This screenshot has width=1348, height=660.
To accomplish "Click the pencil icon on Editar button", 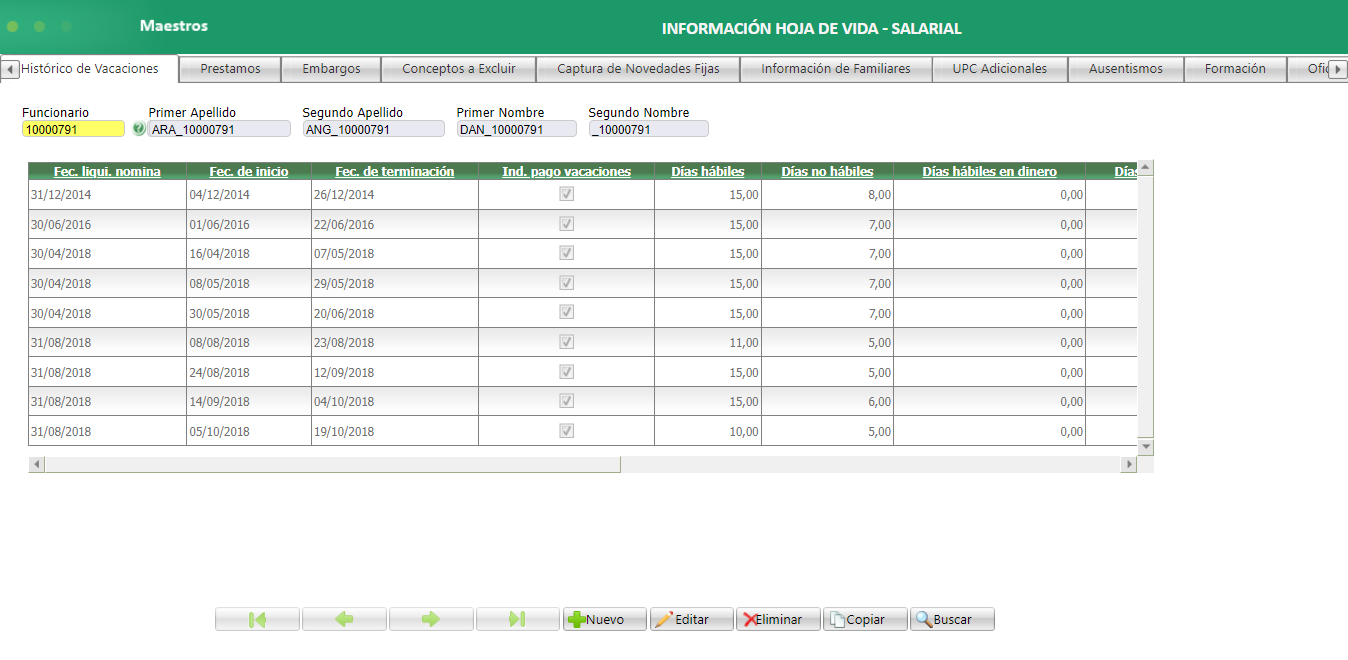I will [667, 618].
